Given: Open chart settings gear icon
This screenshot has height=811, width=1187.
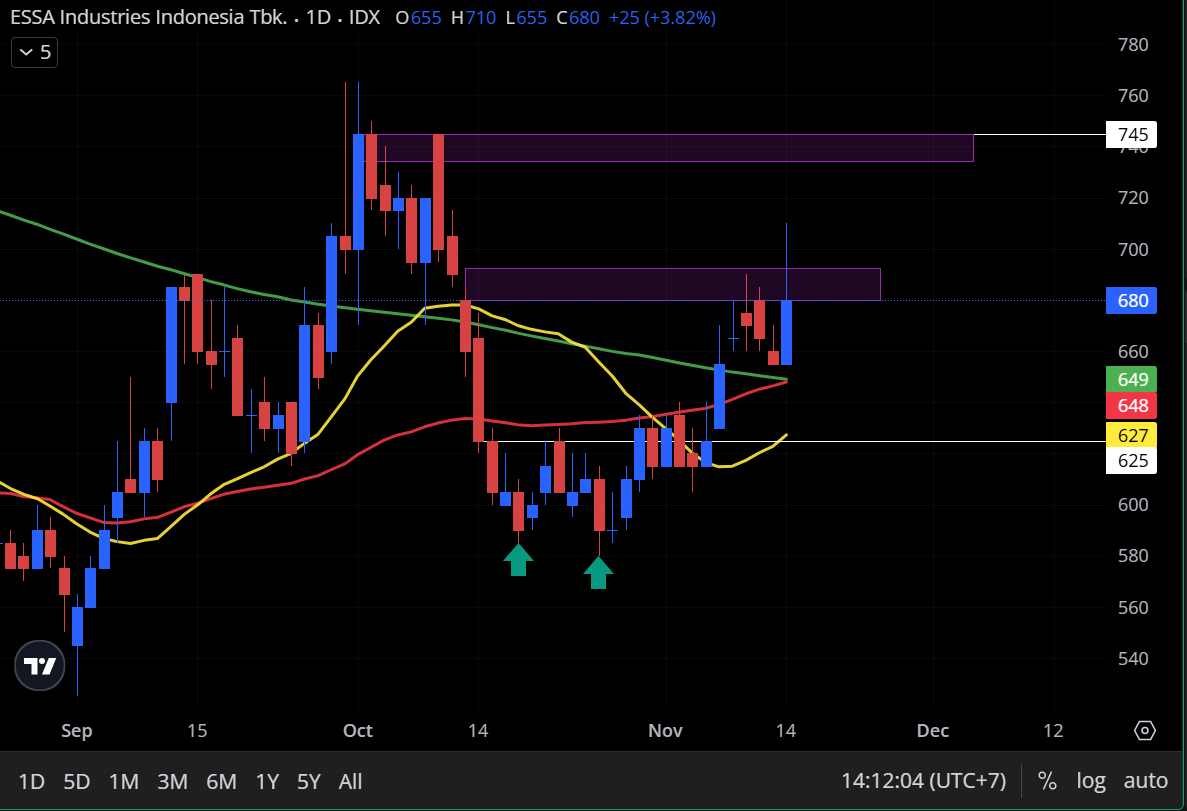Looking at the screenshot, I should 1145,730.
